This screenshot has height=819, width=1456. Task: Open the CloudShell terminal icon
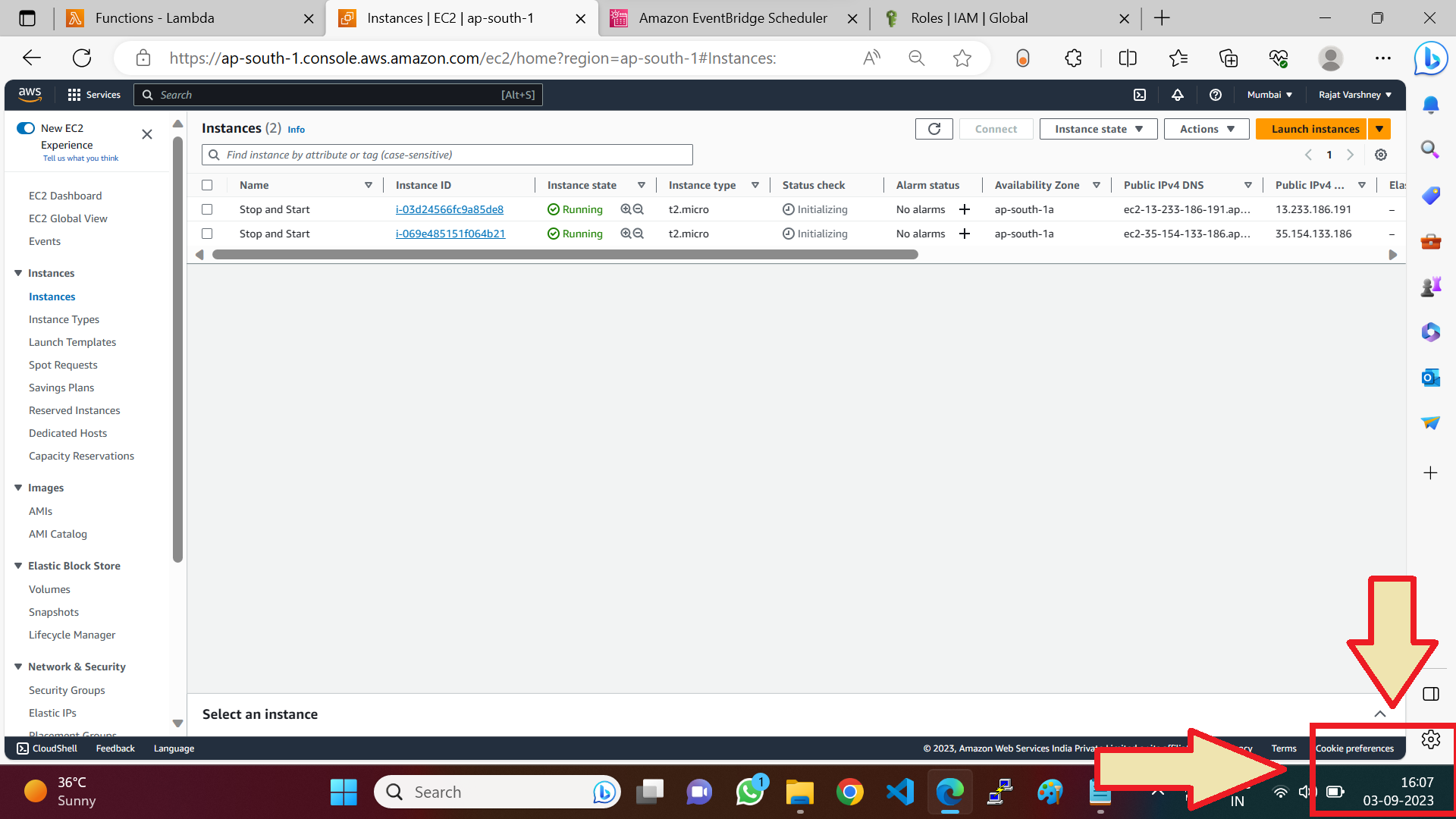21,748
